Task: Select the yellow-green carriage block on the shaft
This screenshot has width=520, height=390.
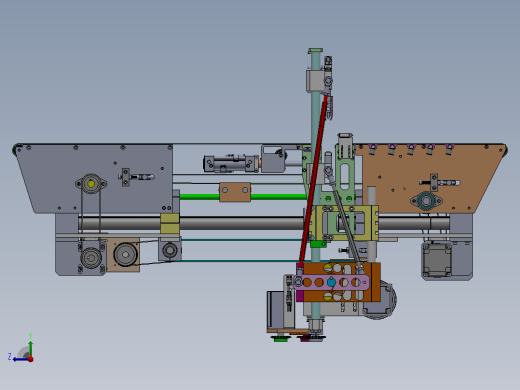Action: pyautogui.click(x=343, y=223)
